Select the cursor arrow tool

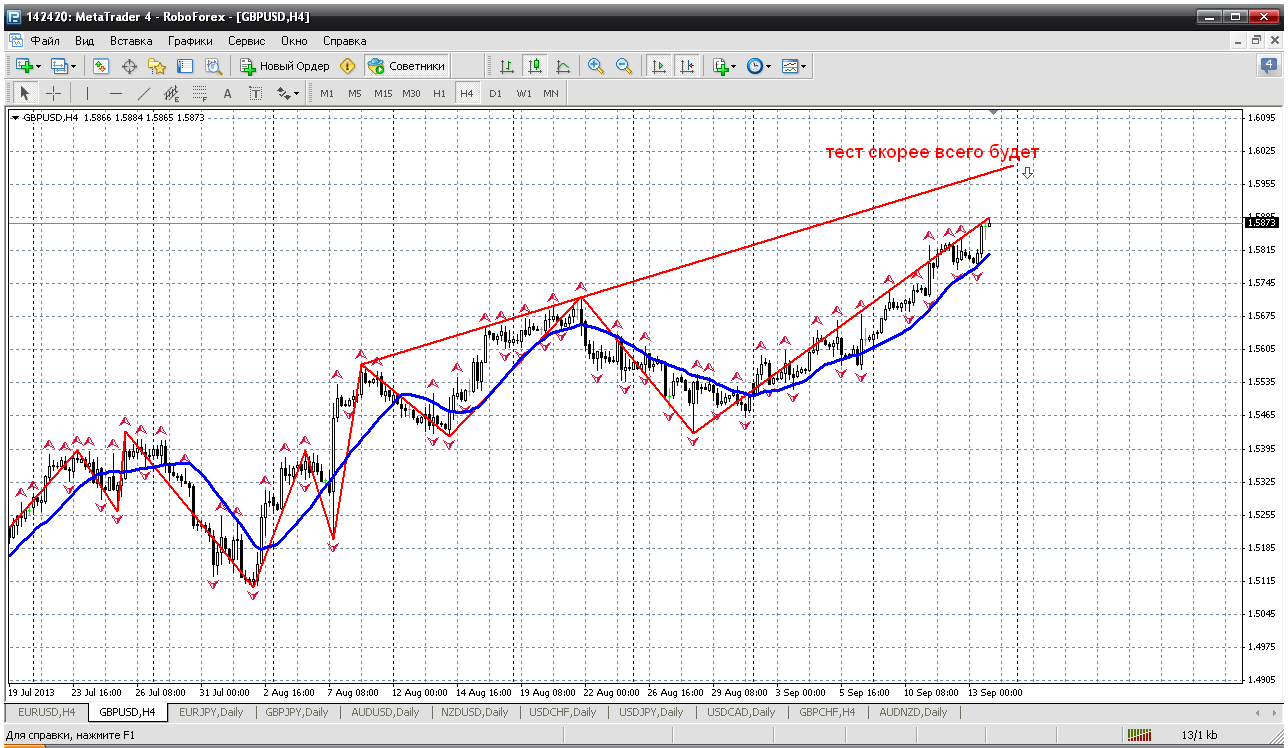pos(25,93)
